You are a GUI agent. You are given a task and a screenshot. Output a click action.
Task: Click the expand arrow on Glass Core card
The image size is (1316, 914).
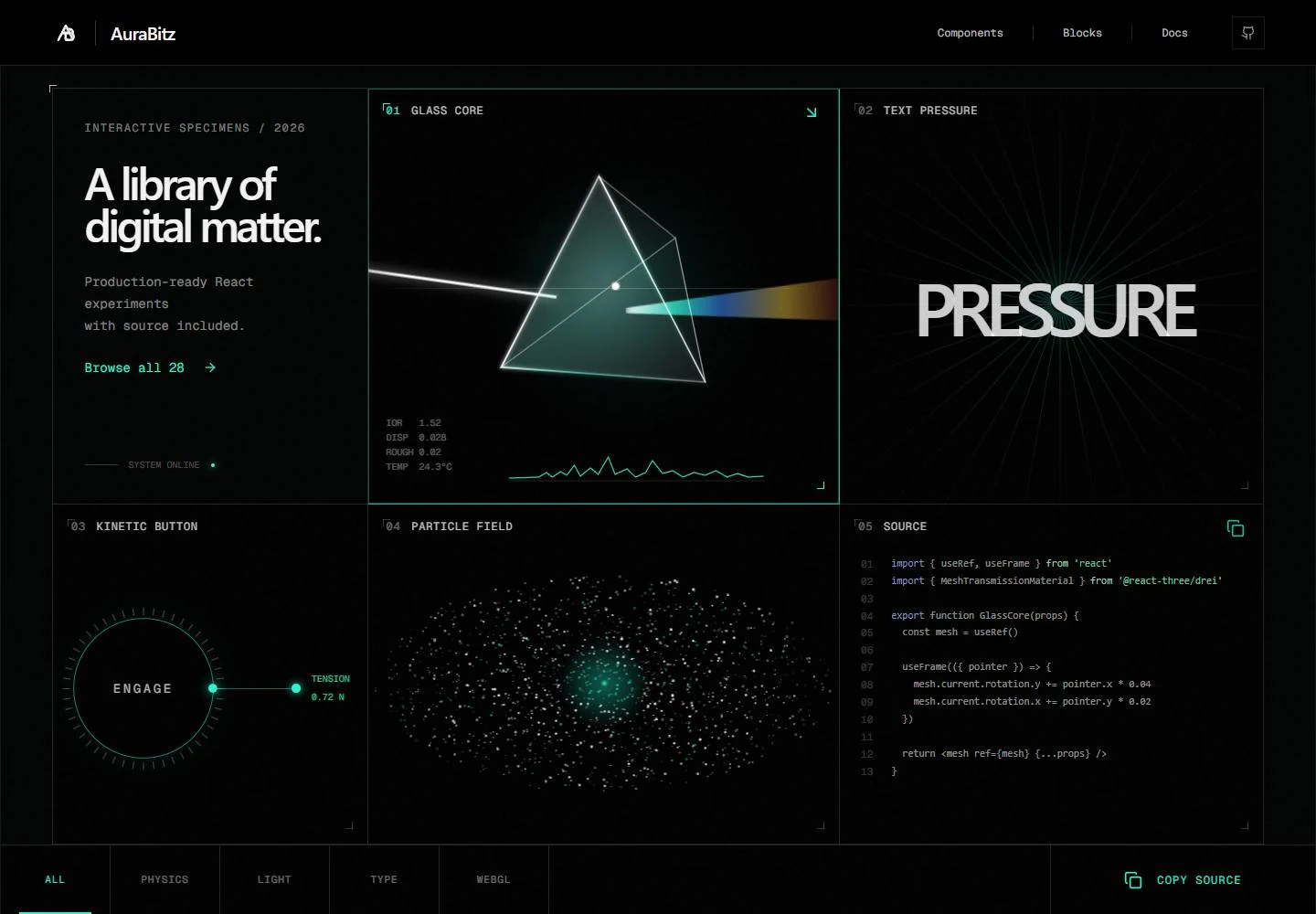coord(812,112)
